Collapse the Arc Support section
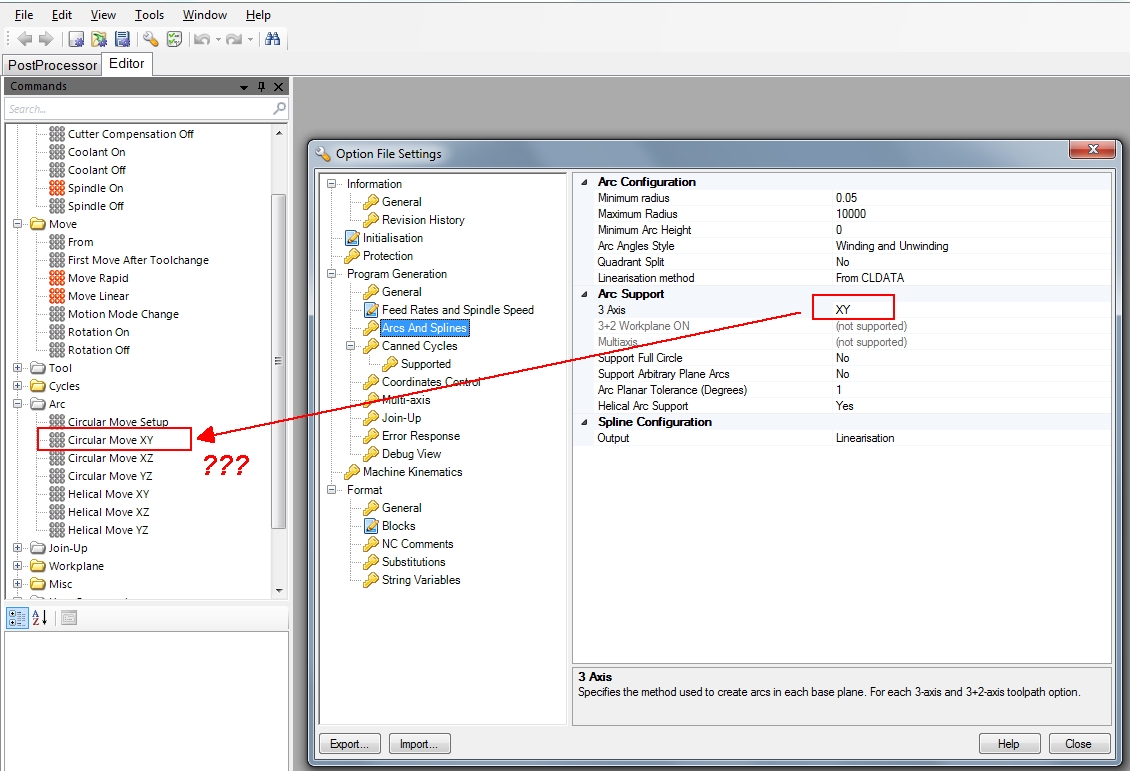Image resolution: width=1130 pixels, height=771 pixels. (x=584, y=294)
